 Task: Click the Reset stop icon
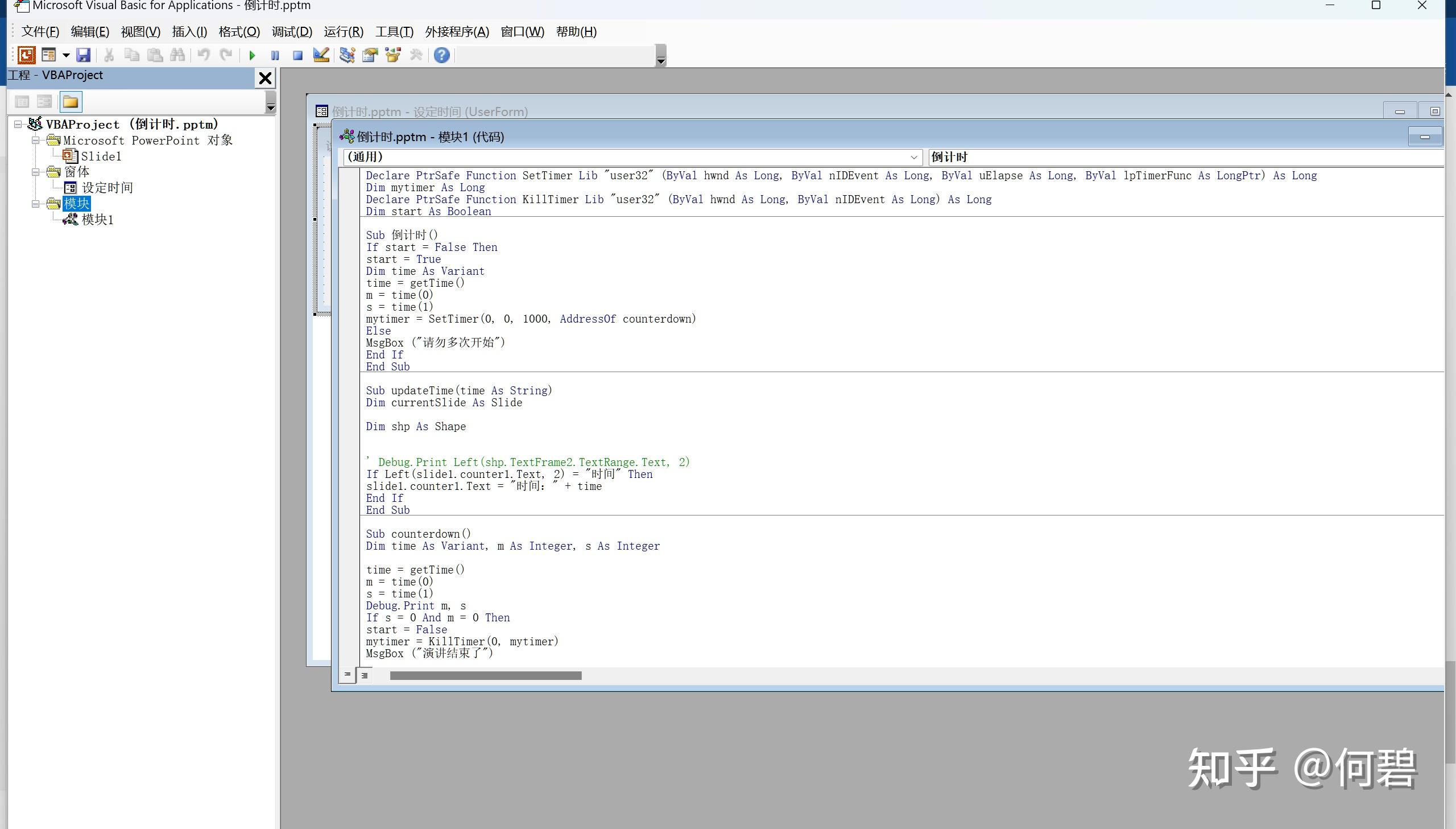point(297,55)
